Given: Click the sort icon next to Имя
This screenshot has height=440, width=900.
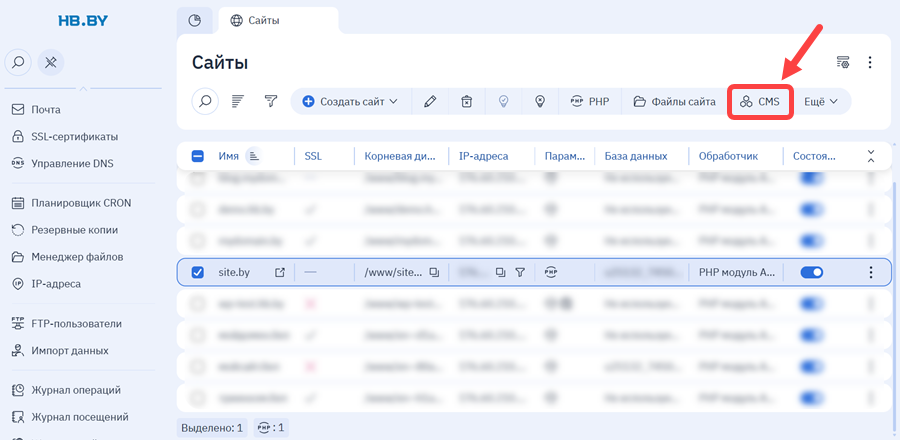Looking at the screenshot, I should pos(254,156).
